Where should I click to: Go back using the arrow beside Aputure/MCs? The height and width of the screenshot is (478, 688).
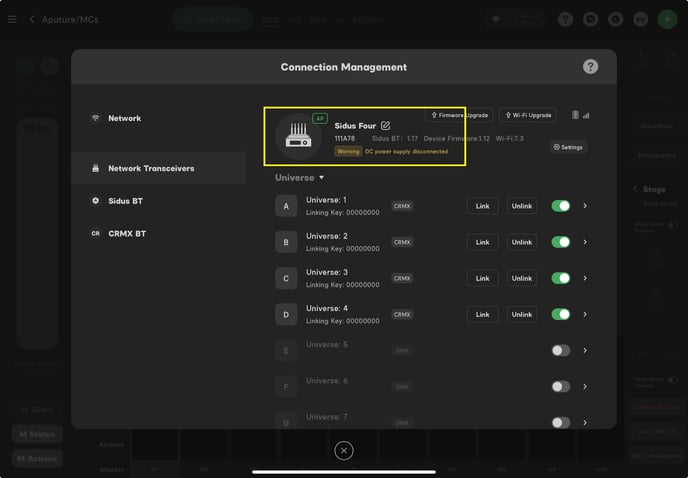[32, 19]
